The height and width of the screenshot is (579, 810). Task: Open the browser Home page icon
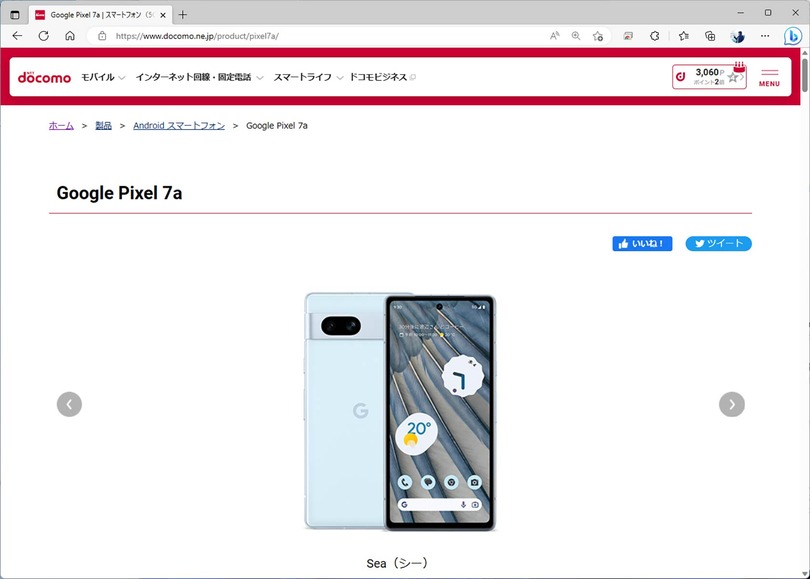point(70,35)
